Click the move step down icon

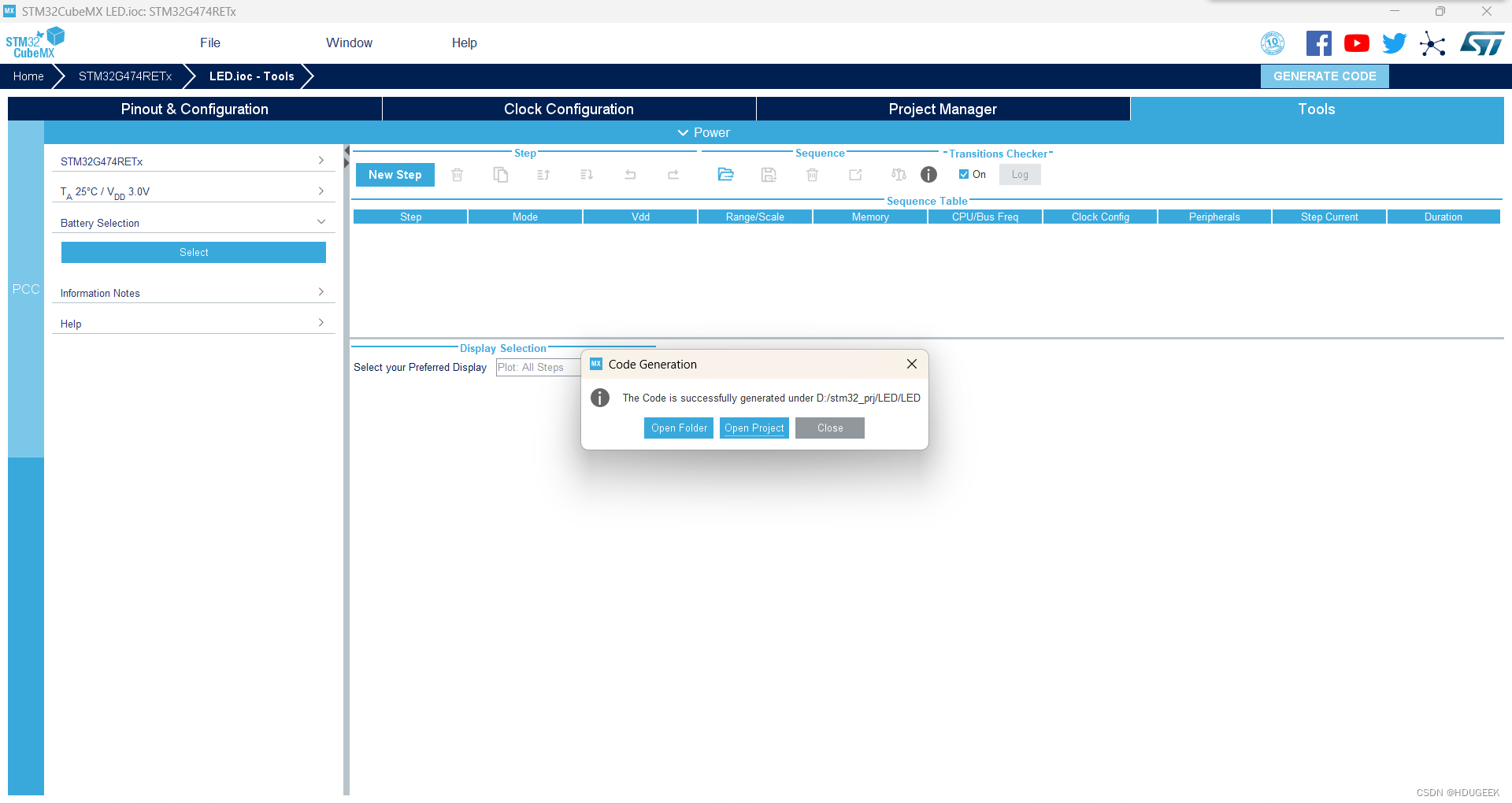587,175
